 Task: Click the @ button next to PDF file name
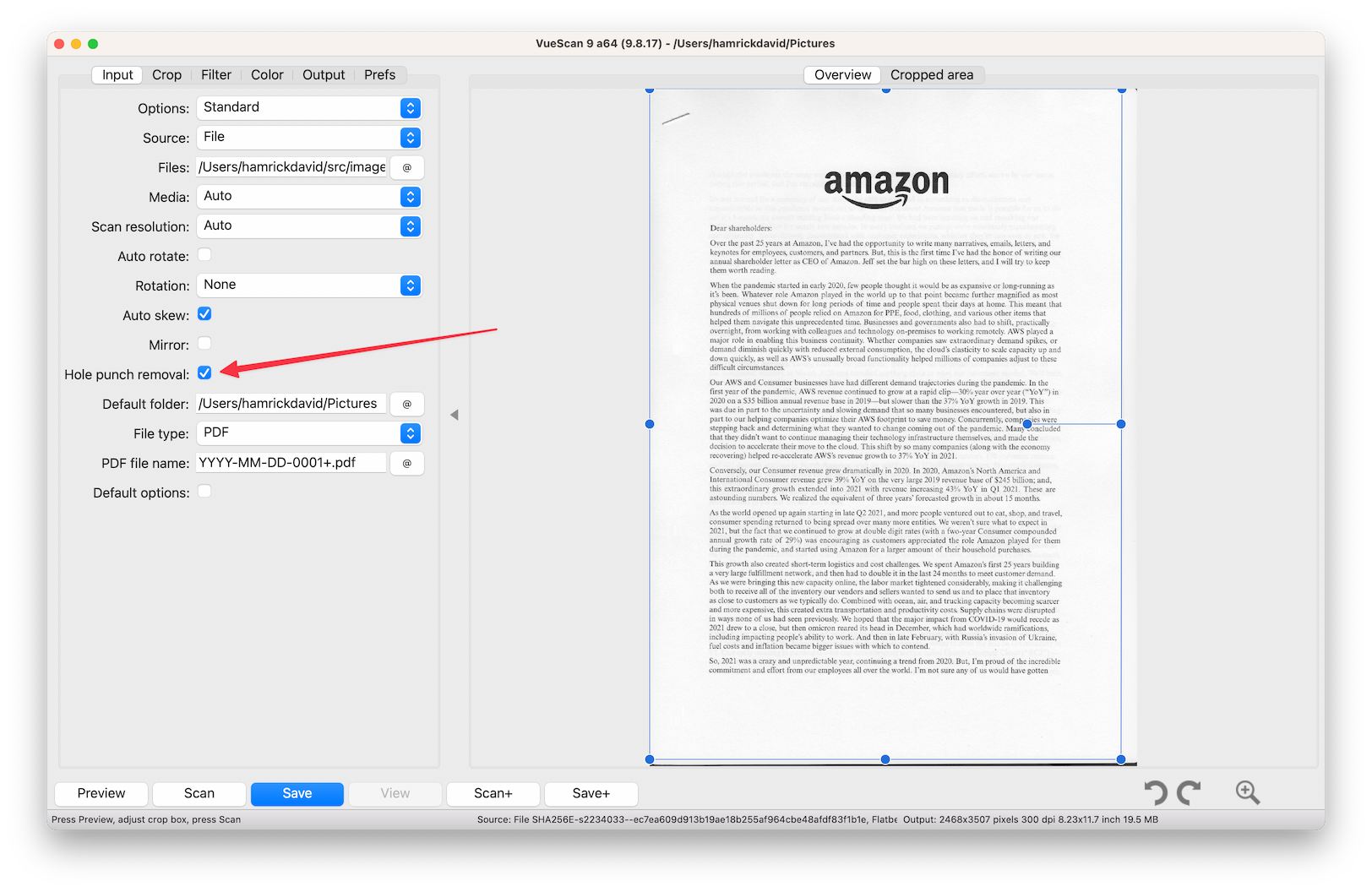[406, 463]
